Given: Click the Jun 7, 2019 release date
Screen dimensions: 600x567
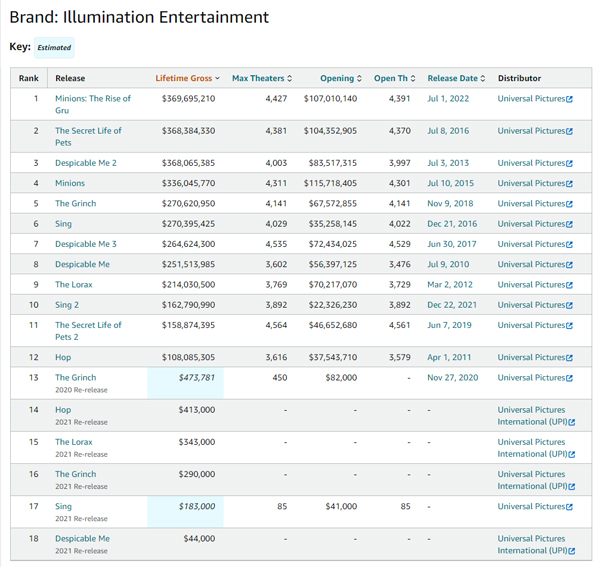Looking at the screenshot, I should pos(449,325).
